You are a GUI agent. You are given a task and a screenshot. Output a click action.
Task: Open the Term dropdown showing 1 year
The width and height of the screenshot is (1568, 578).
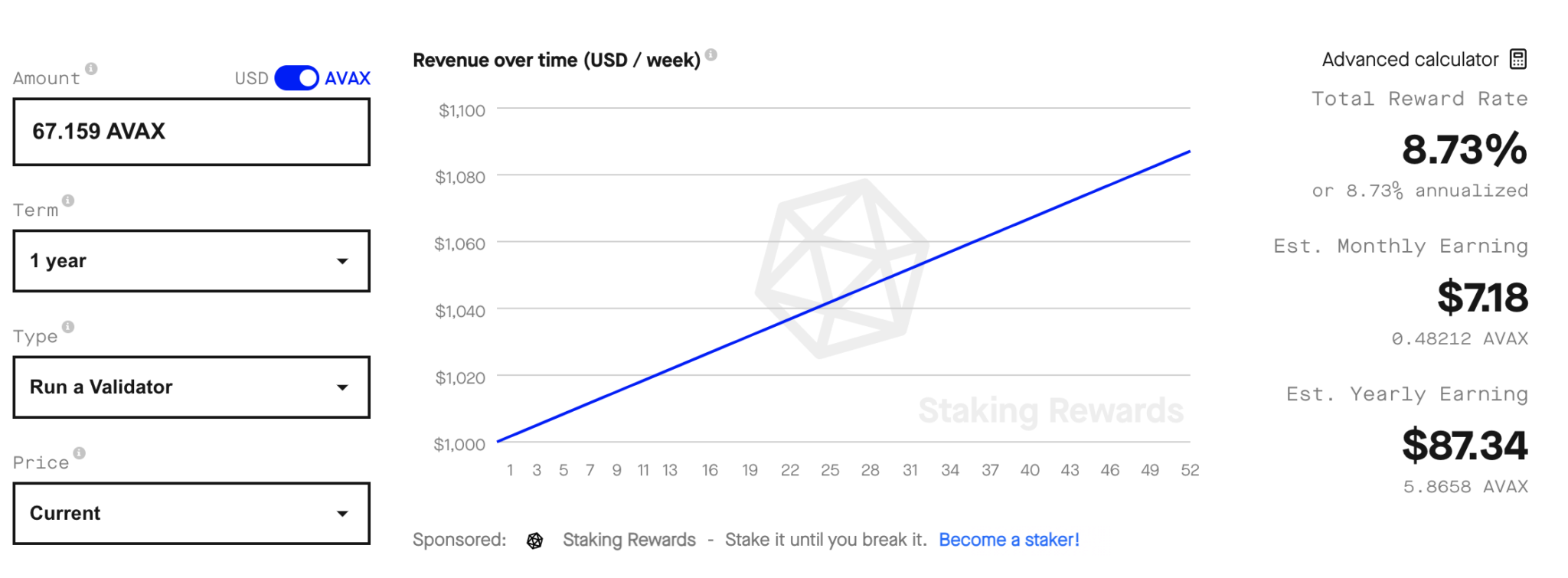191,261
